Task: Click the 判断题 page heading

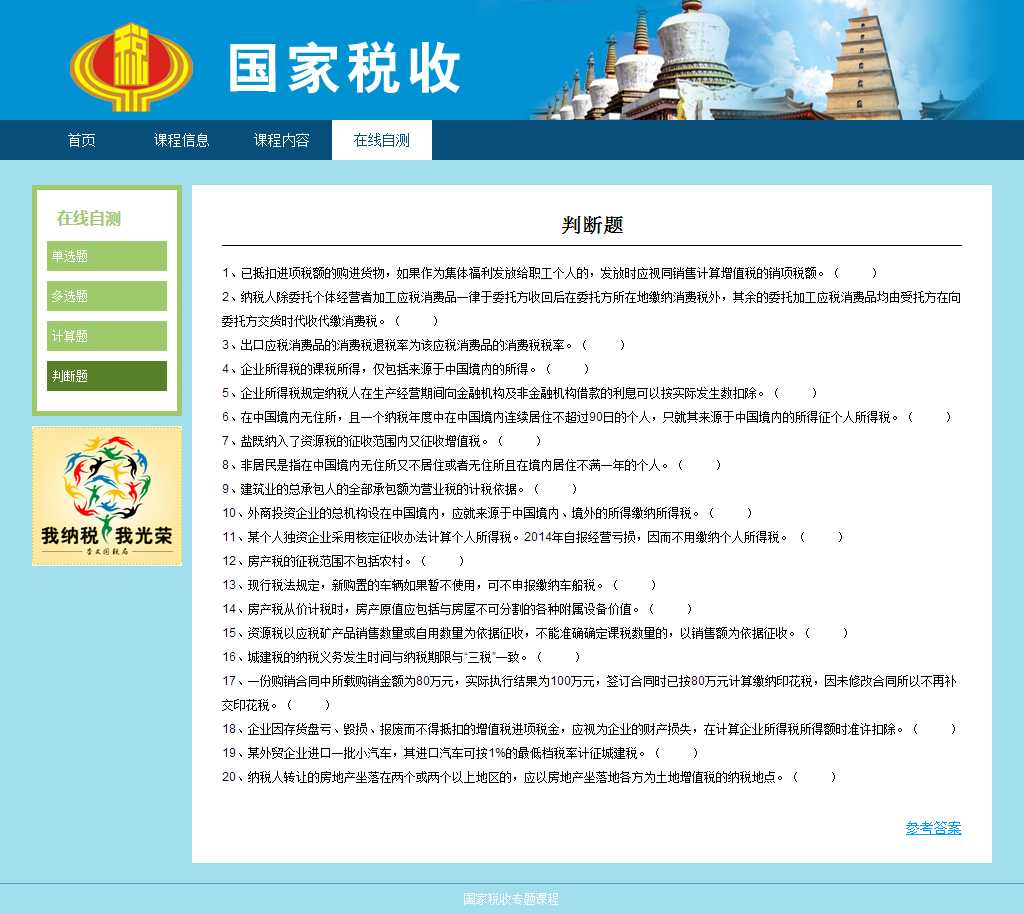Action: tap(592, 225)
